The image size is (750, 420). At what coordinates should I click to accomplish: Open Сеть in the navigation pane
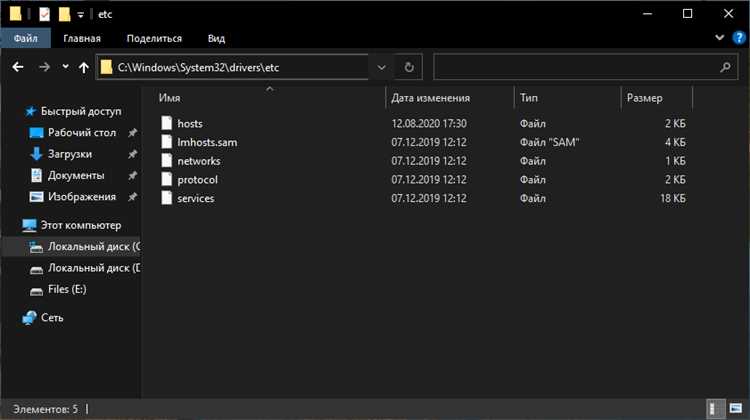point(52,317)
